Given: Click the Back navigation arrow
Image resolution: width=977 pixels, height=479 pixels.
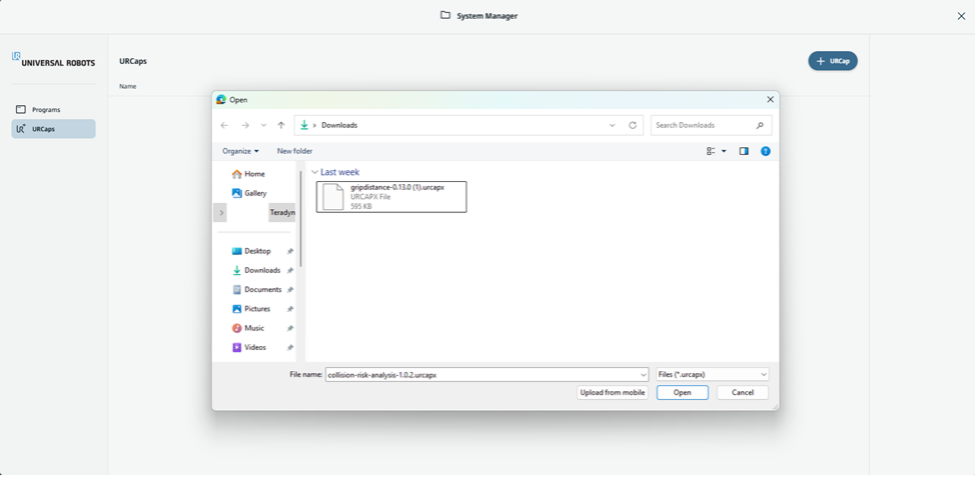Looking at the screenshot, I should coord(224,125).
